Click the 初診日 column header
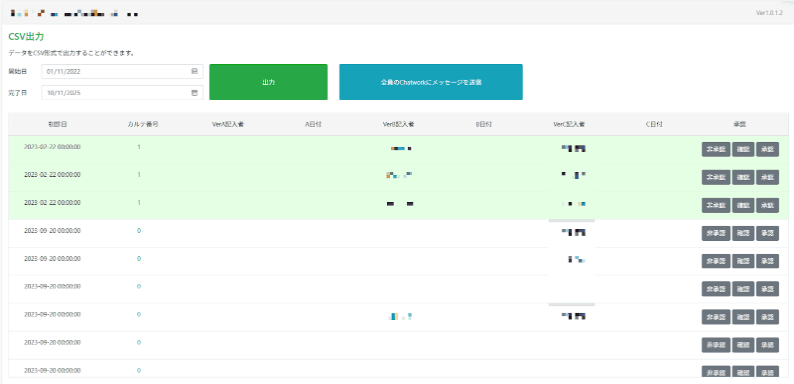 point(57,124)
